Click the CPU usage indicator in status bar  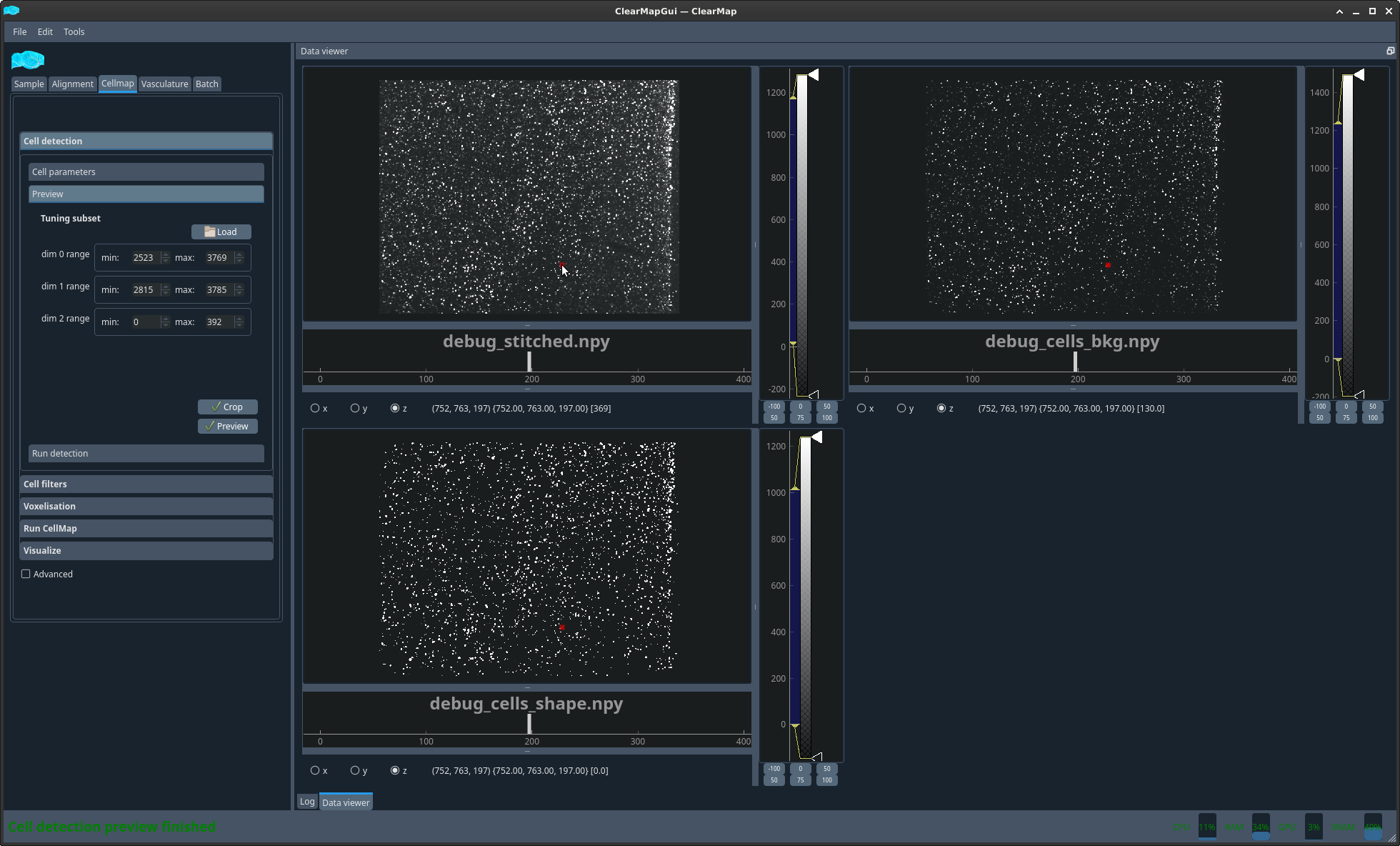point(1207,827)
